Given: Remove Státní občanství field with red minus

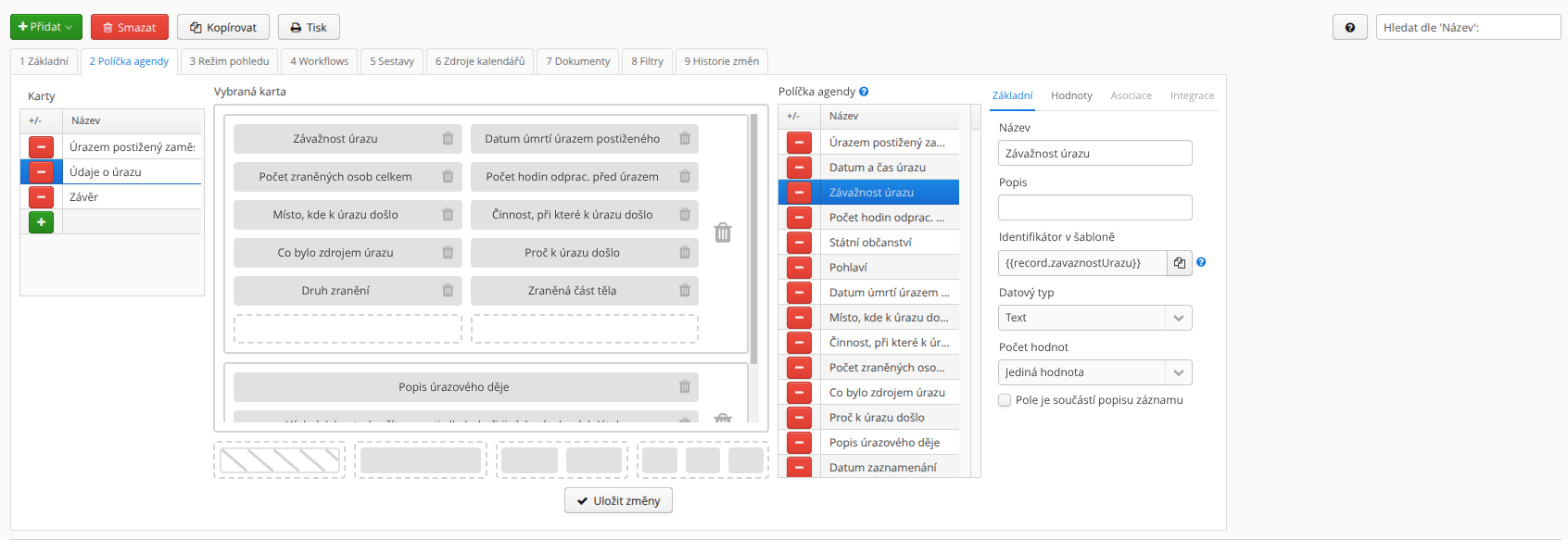Looking at the screenshot, I should (x=799, y=243).
